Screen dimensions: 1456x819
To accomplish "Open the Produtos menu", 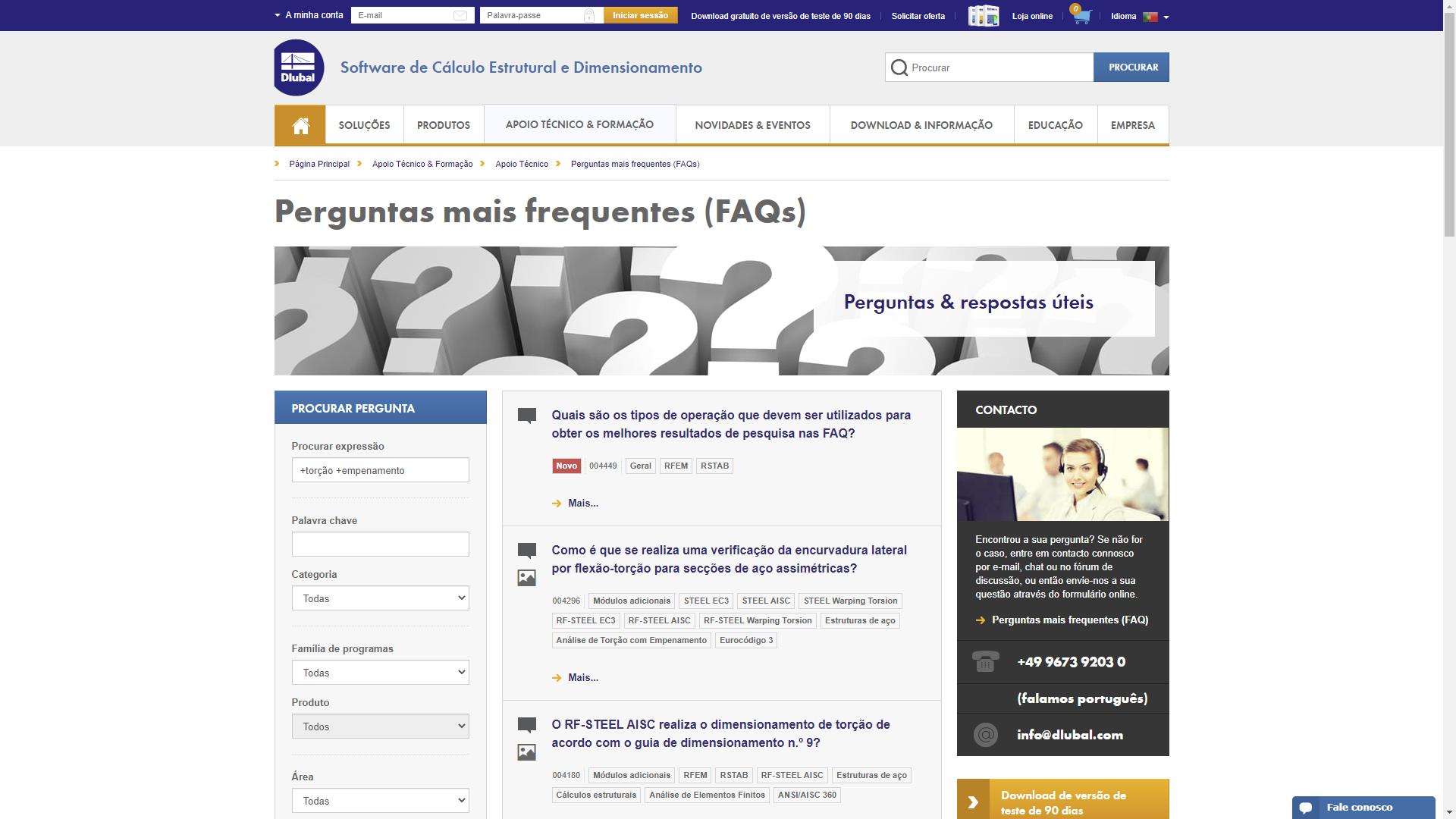I will [443, 124].
